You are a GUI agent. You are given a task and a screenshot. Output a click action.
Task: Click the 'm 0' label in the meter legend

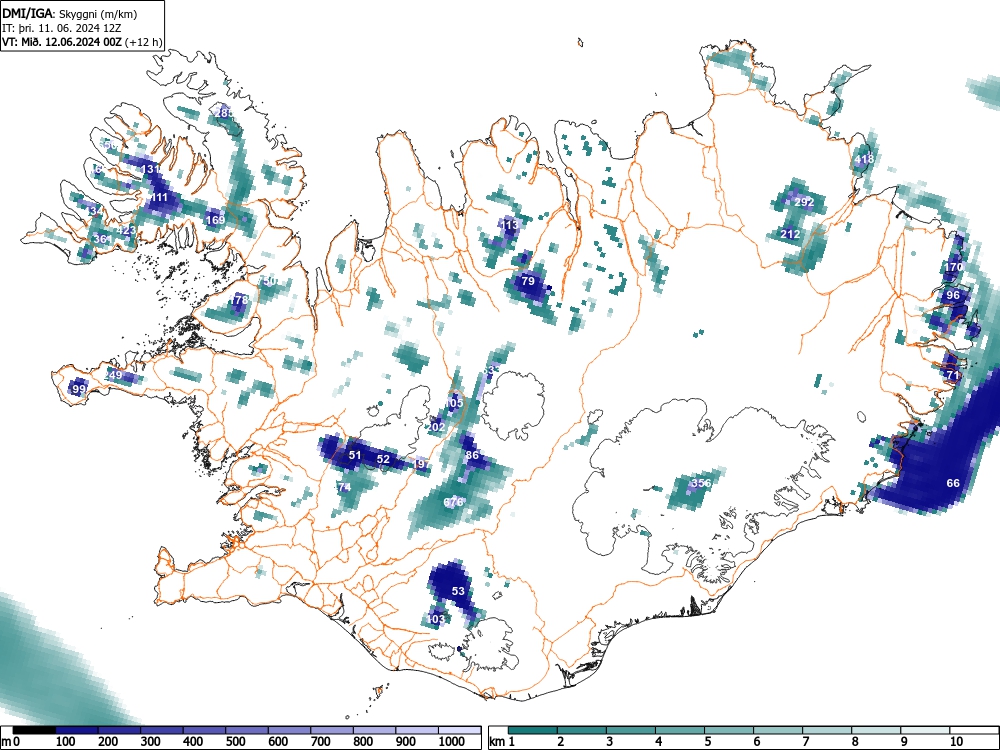click(10, 742)
